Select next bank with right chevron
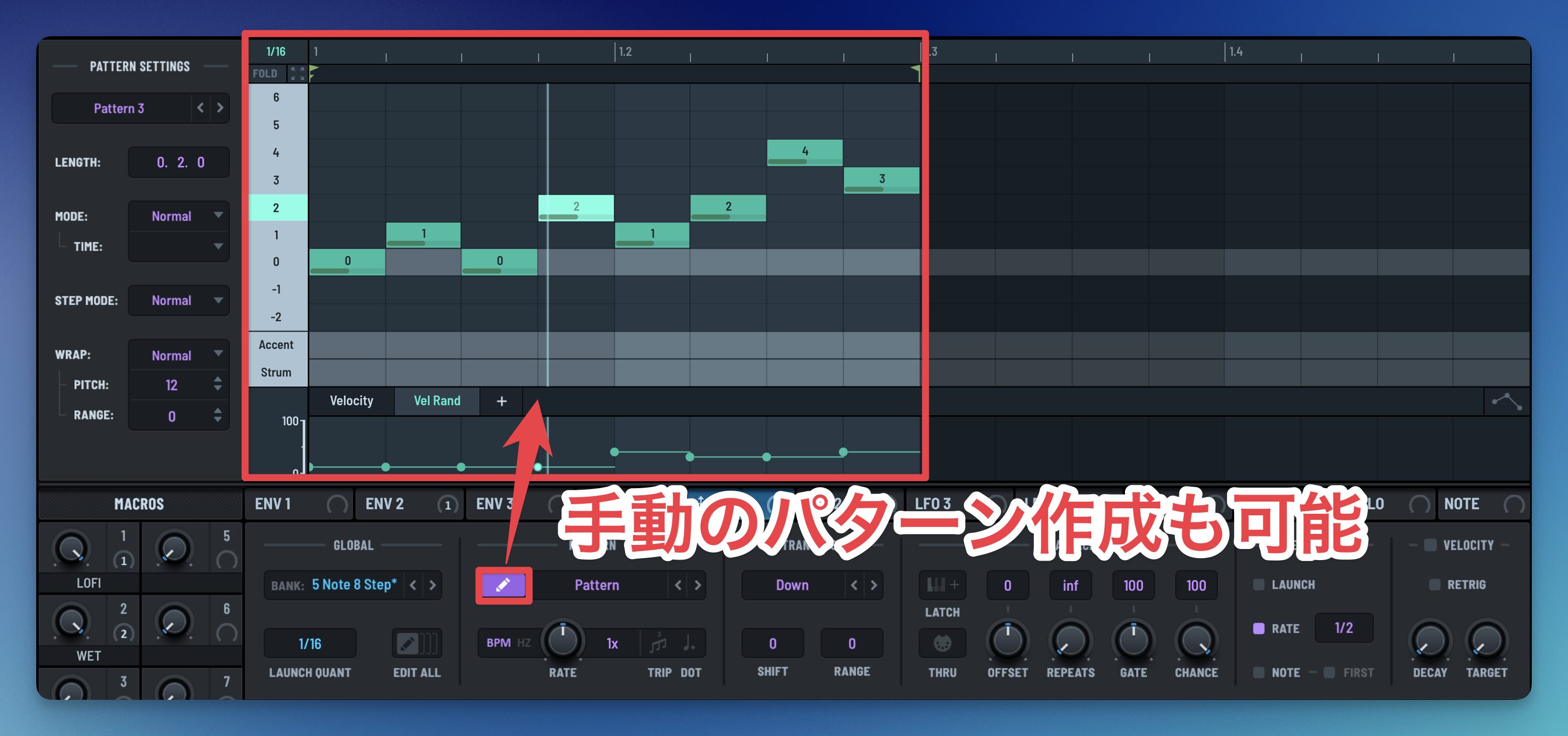Image resolution: width=1568 pixels, height=736 pixels. 433,585
